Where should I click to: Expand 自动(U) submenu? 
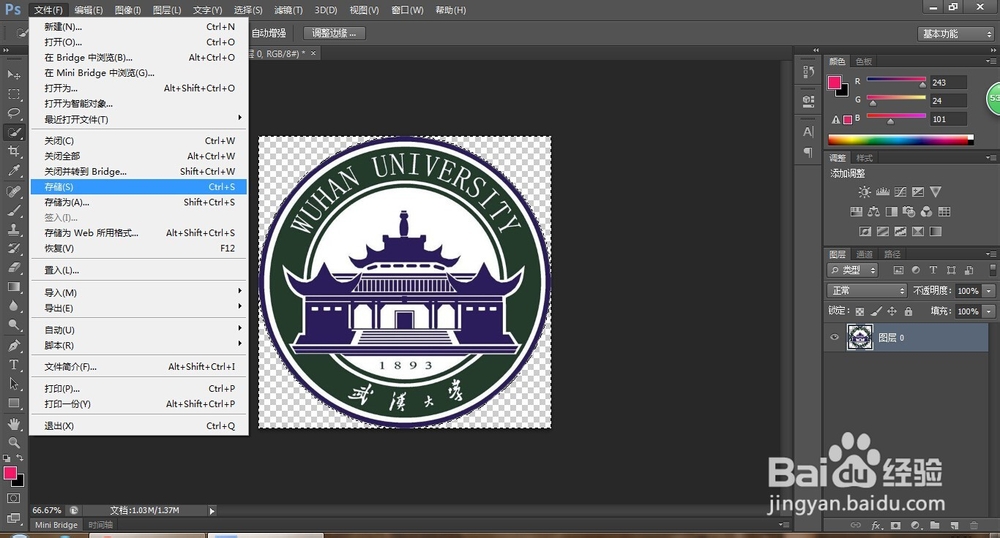pyautogui.click(x=139, y=330)
